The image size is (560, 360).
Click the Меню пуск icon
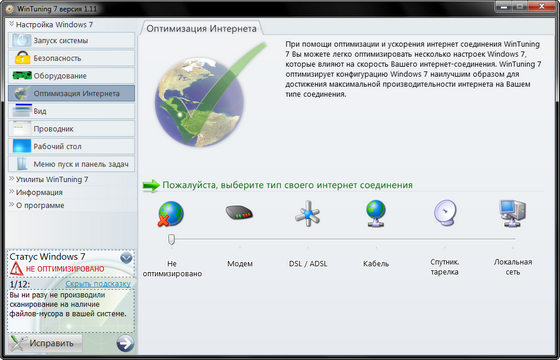click(x=22, y=164)
